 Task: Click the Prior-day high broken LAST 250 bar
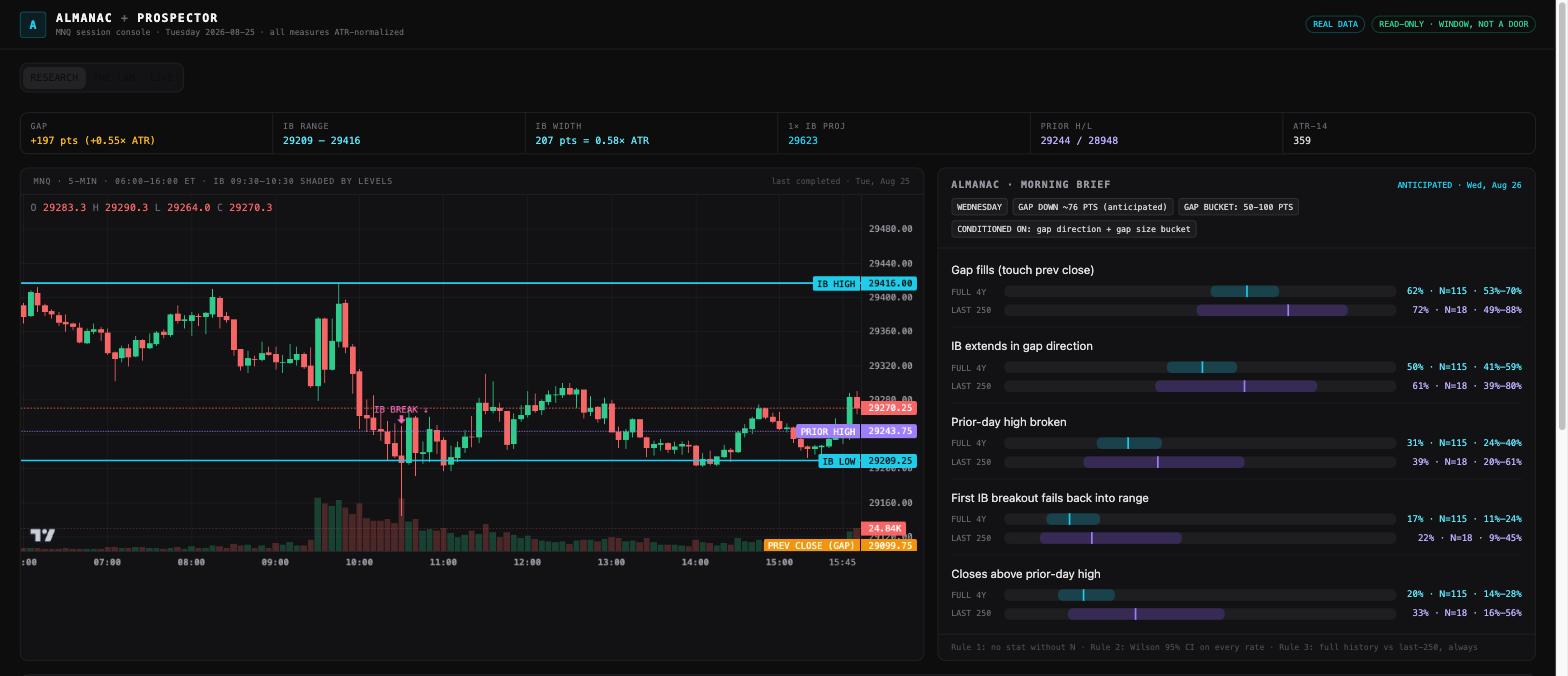[1200, 462]
